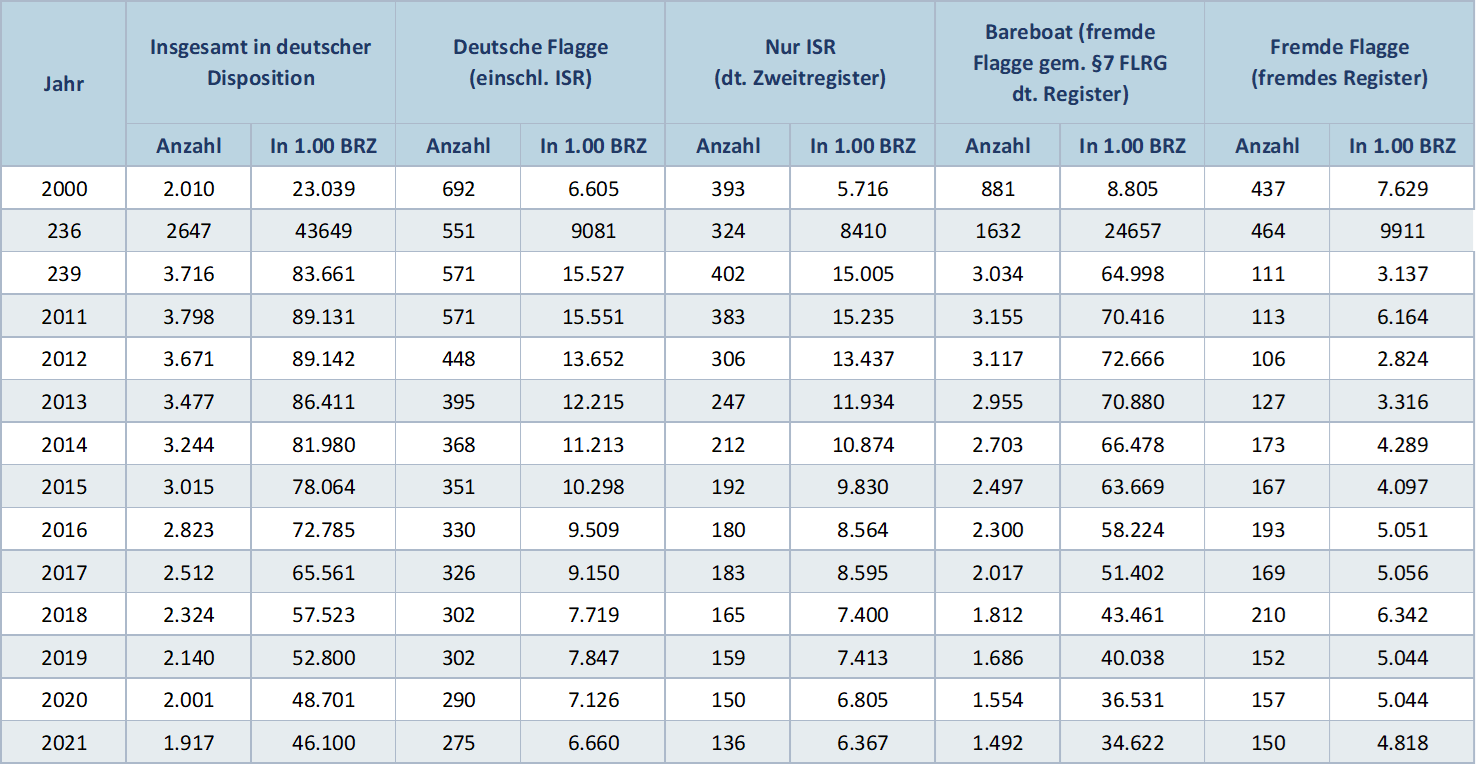Click the value "3.244" in the 2014 row
This screenshot has width=1476, height=765.
click(189, 445)
